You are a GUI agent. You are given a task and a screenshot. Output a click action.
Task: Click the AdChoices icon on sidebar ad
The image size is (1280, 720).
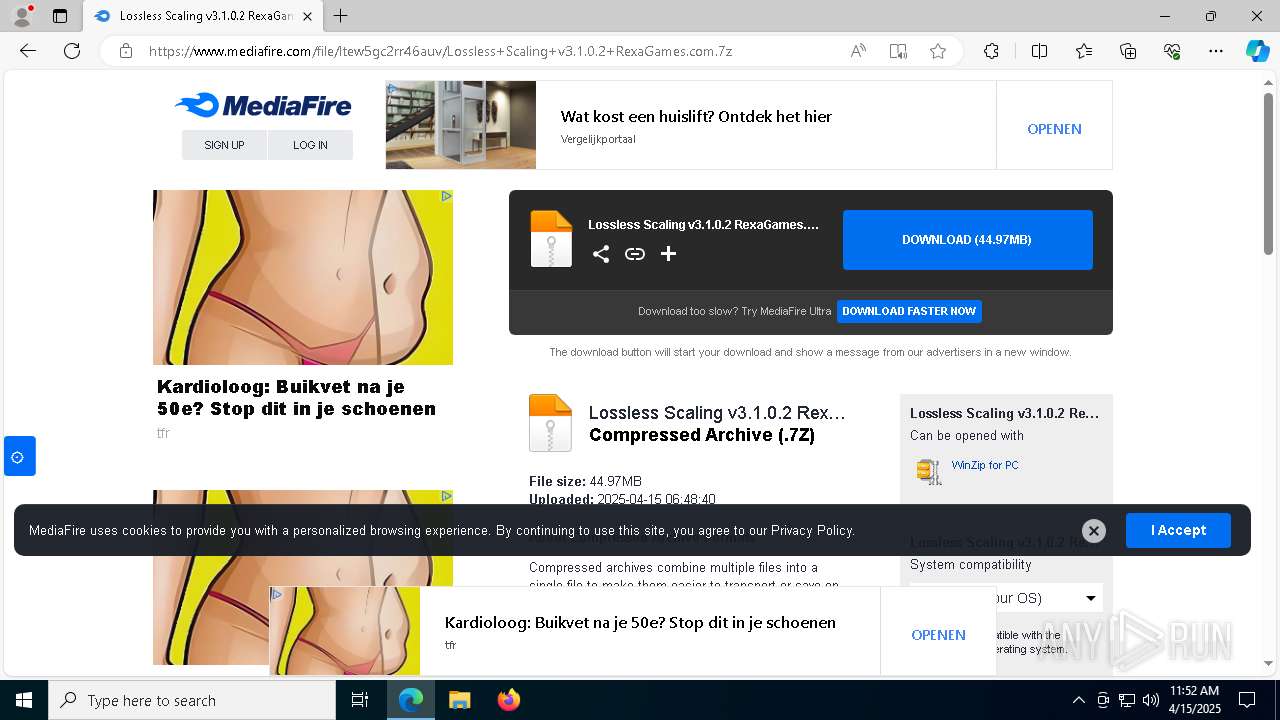[446, 197]
